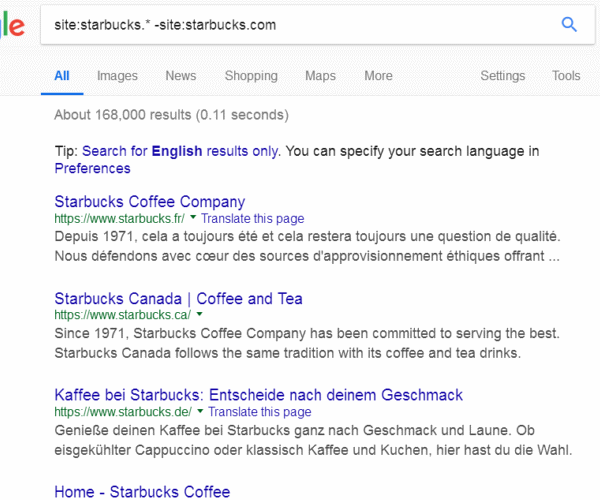Expand the More search options menu
Viewport: 600px width, 500px height.
tap(378, 76)
